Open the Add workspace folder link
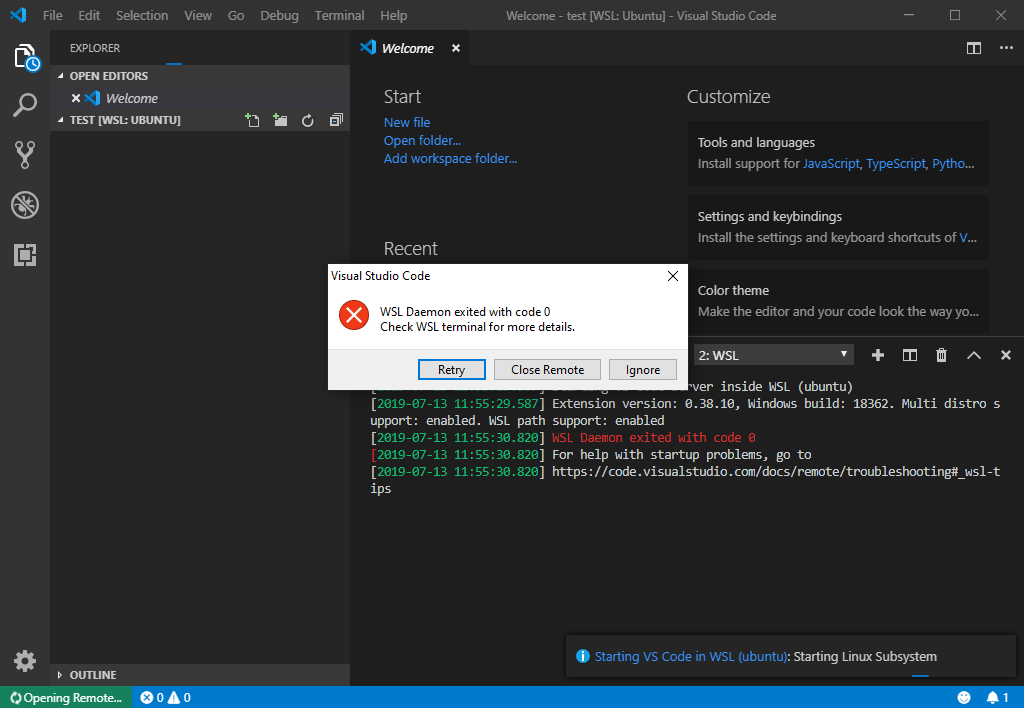 tap(450, 158)
